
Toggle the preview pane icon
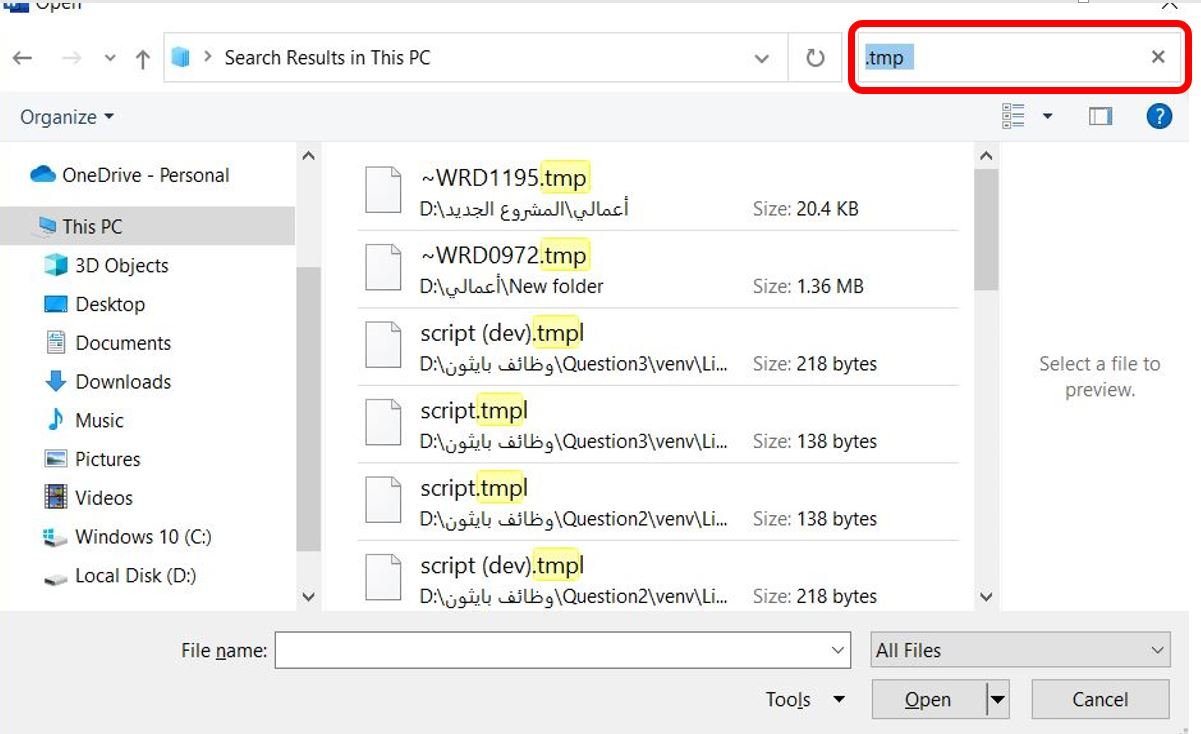click(1100, 117)
